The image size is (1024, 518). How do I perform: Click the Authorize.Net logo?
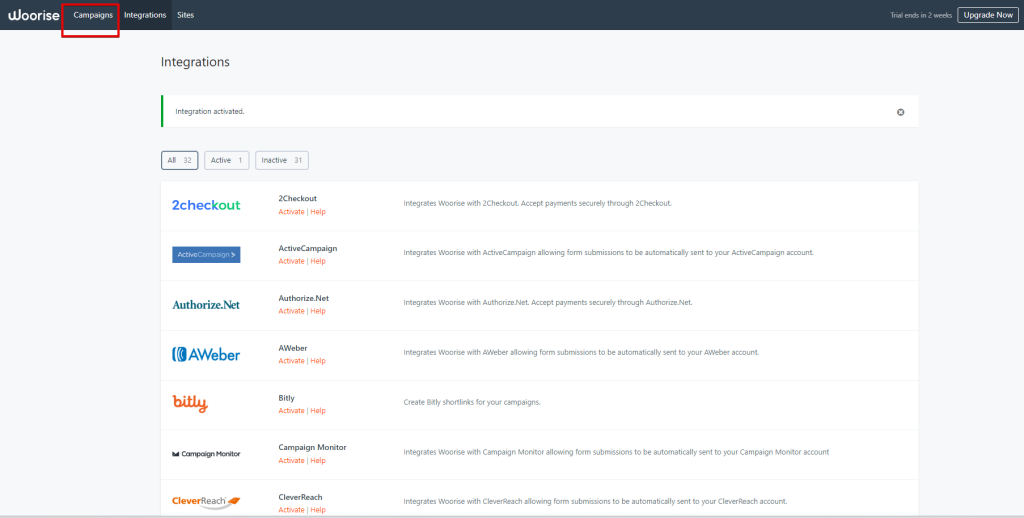pos(206,305)
